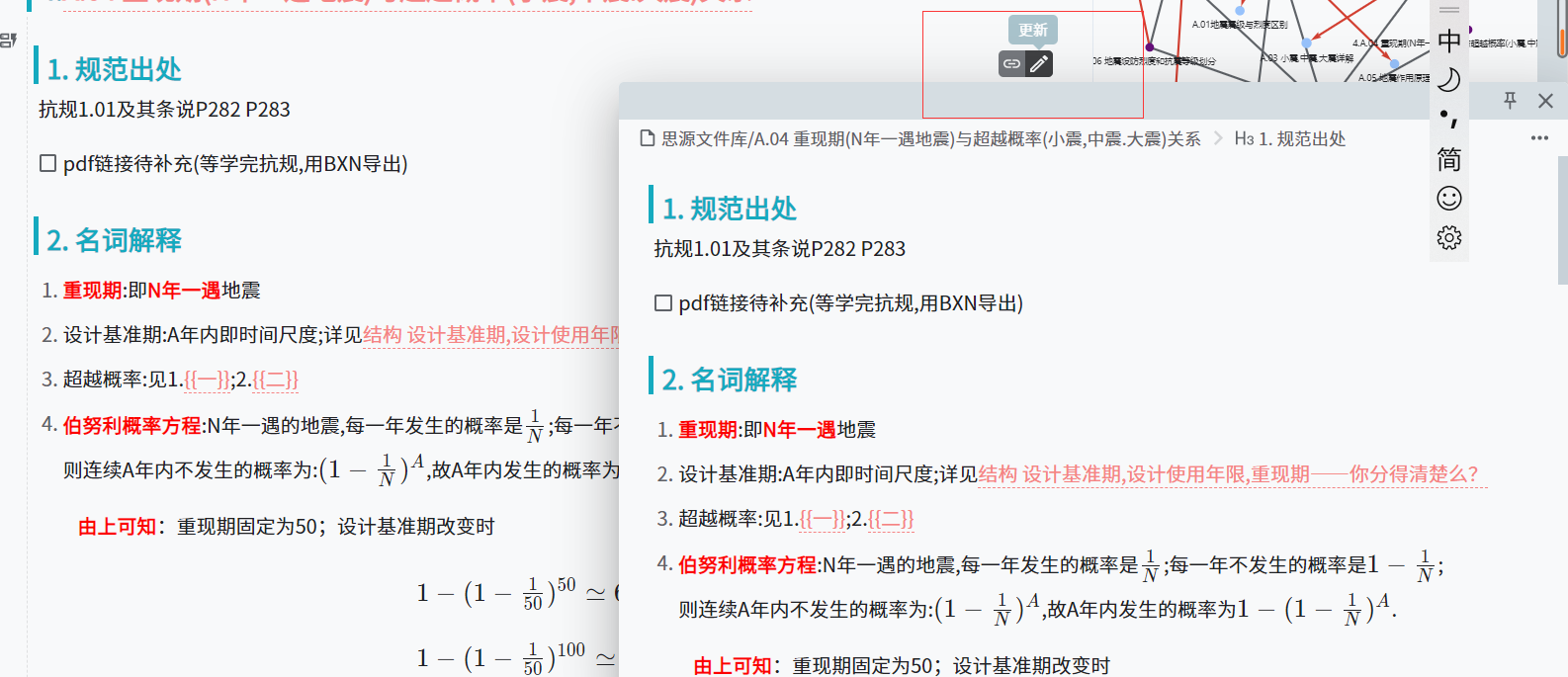Grab the IME toolbar drag handle

point(1449,10)
